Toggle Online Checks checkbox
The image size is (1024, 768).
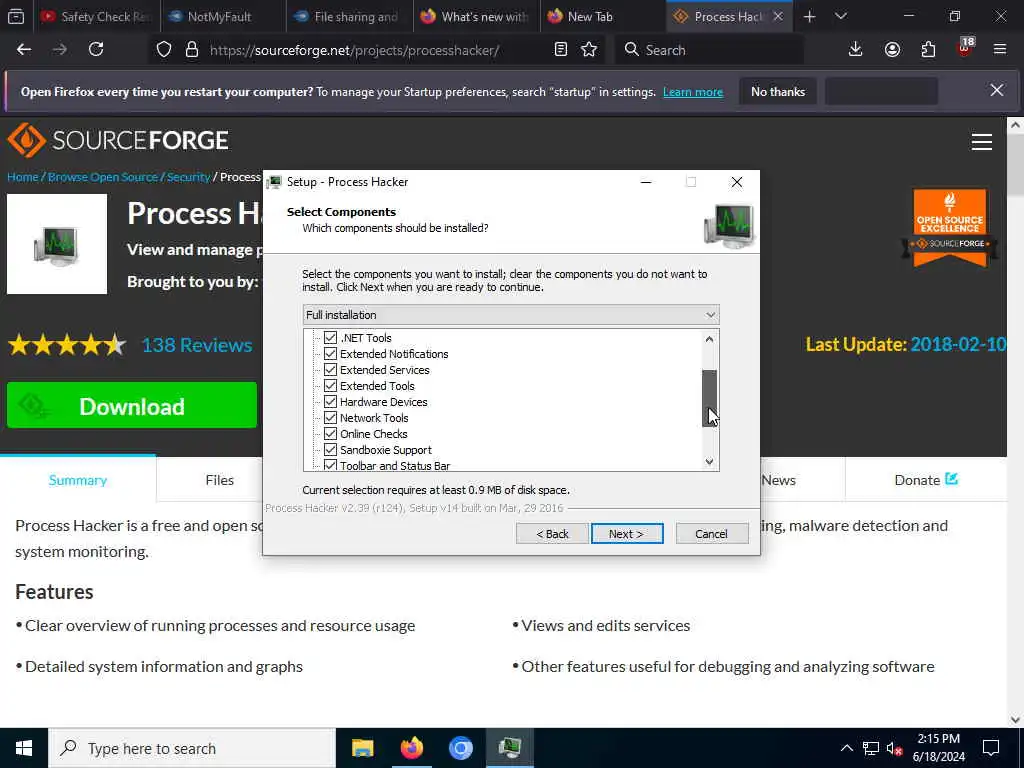tap(330, 434)
